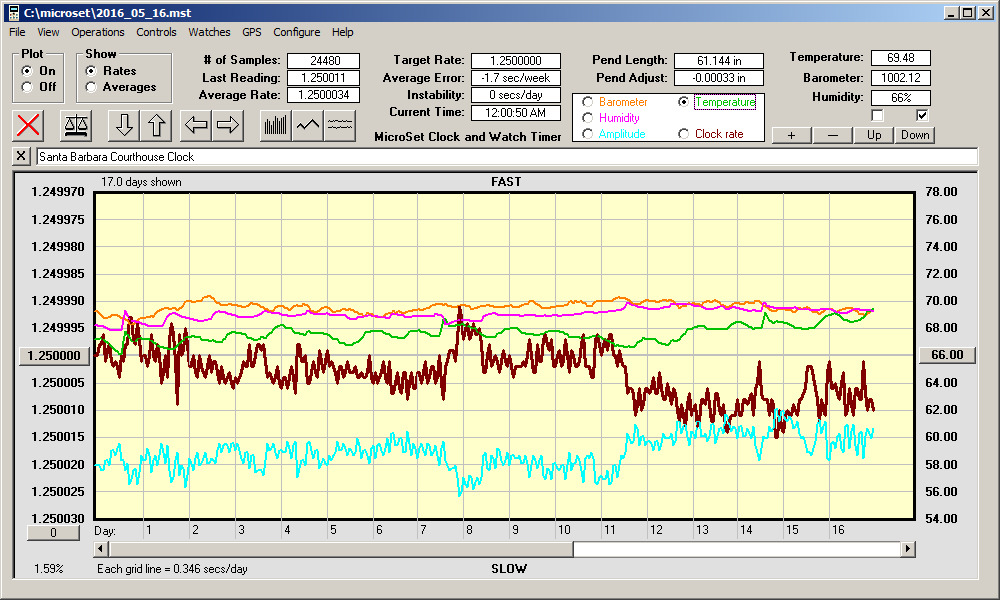This screenshot has width=1000, height=600.
Task: Select the Barometer radio button
Action: tap(588, 102)
